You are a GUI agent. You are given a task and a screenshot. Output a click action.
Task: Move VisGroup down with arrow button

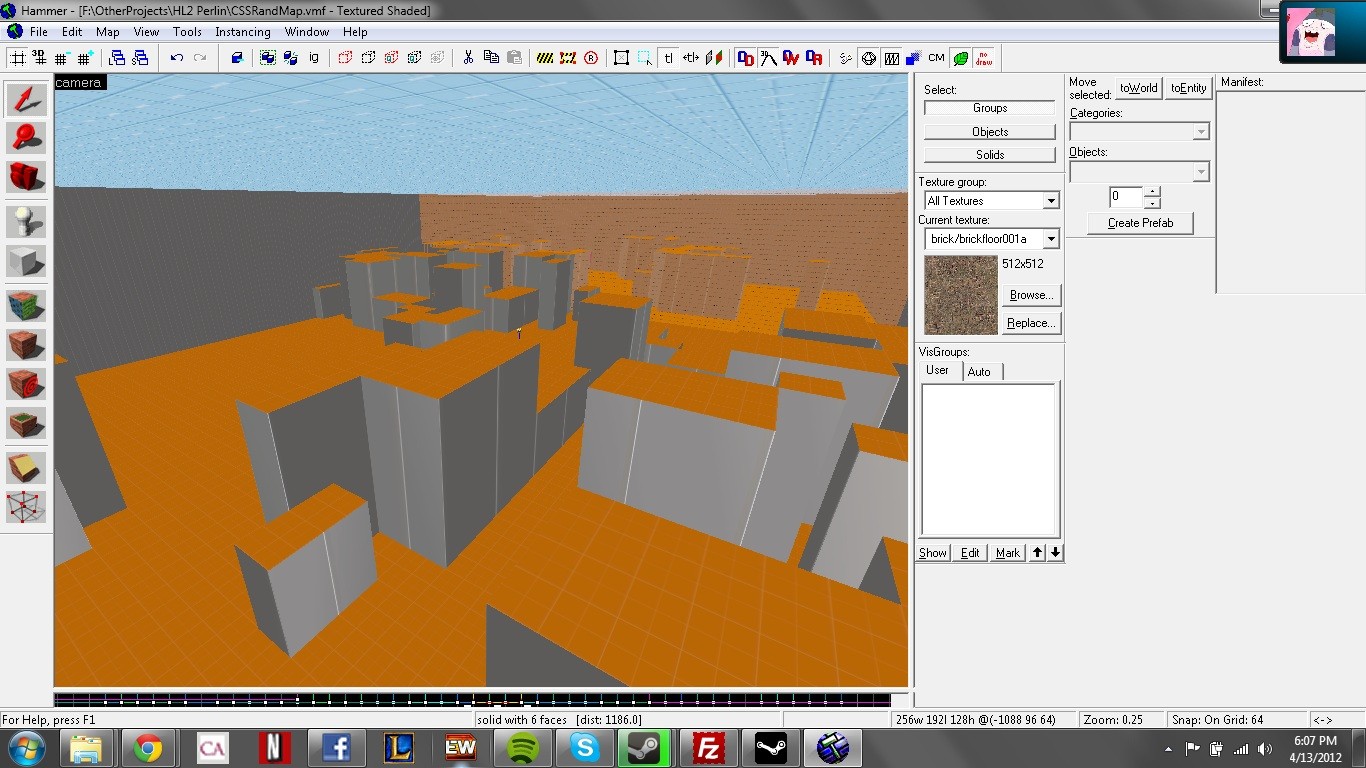(x=1055, y=552)
